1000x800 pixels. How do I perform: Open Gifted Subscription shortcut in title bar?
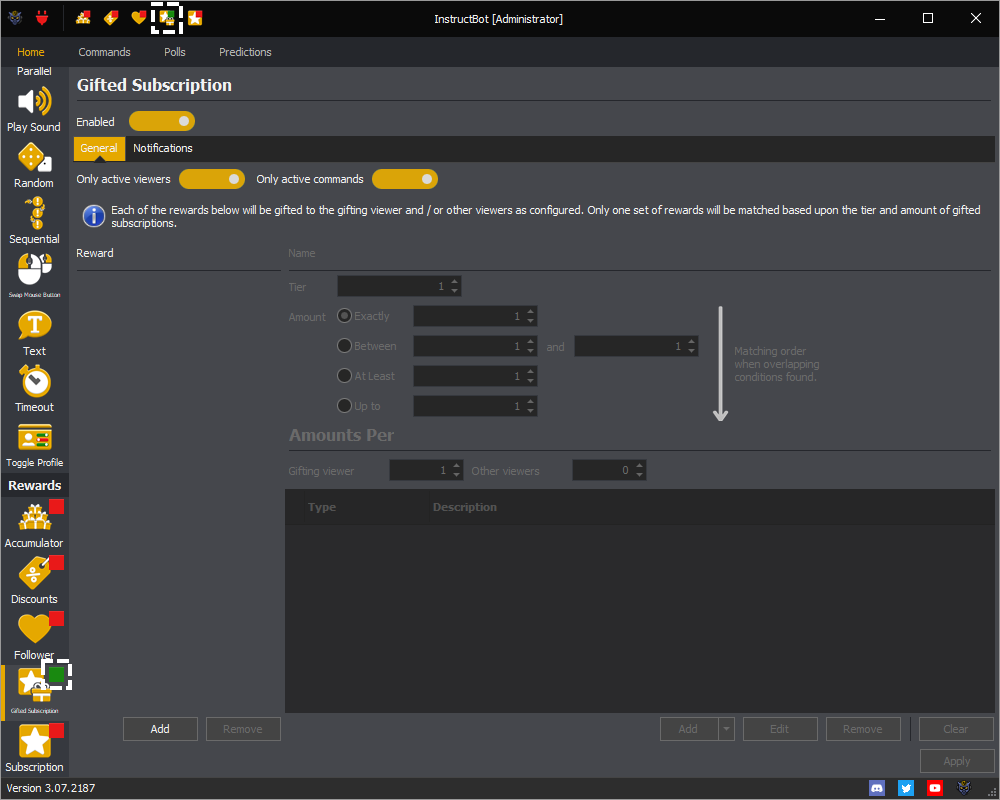coord(167,18)
